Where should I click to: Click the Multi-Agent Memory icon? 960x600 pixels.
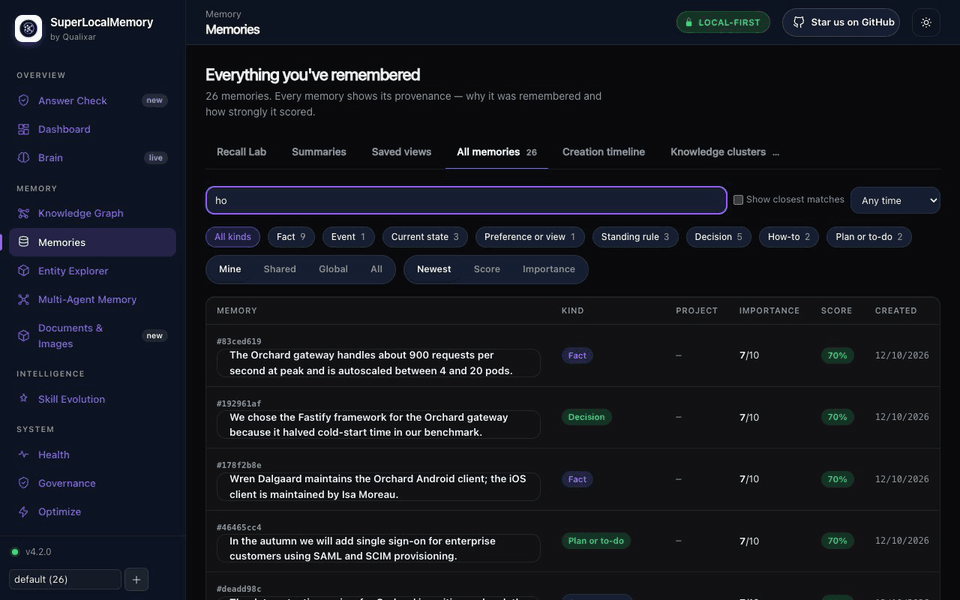pos(23,299)
